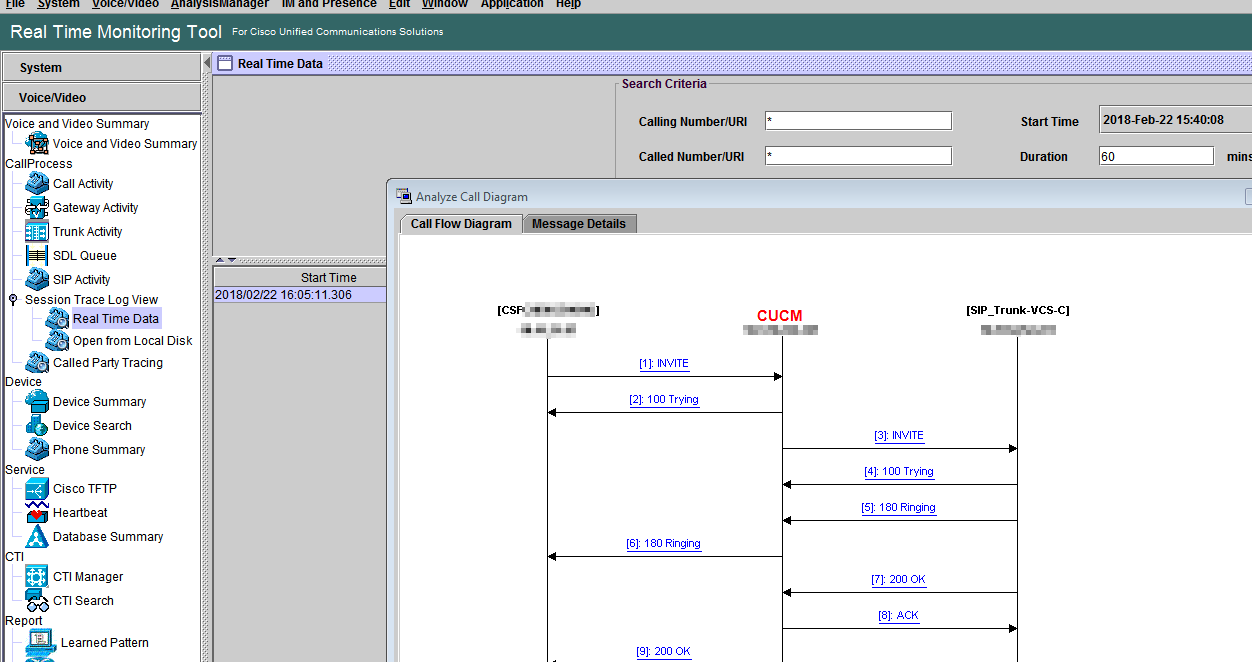Select the 2018/02/22 16:05:11.306 row
Screen dimensions: 1252x662
tap(300, 295)
